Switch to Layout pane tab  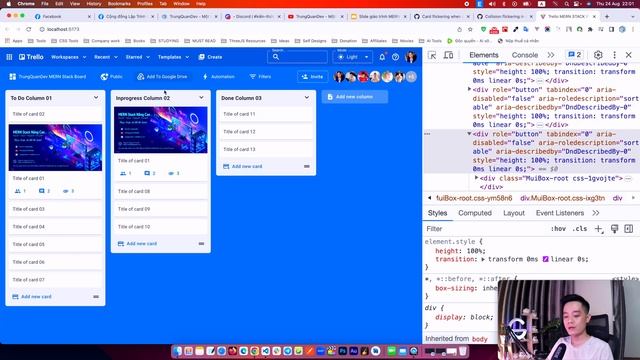(x=514, y=213)
